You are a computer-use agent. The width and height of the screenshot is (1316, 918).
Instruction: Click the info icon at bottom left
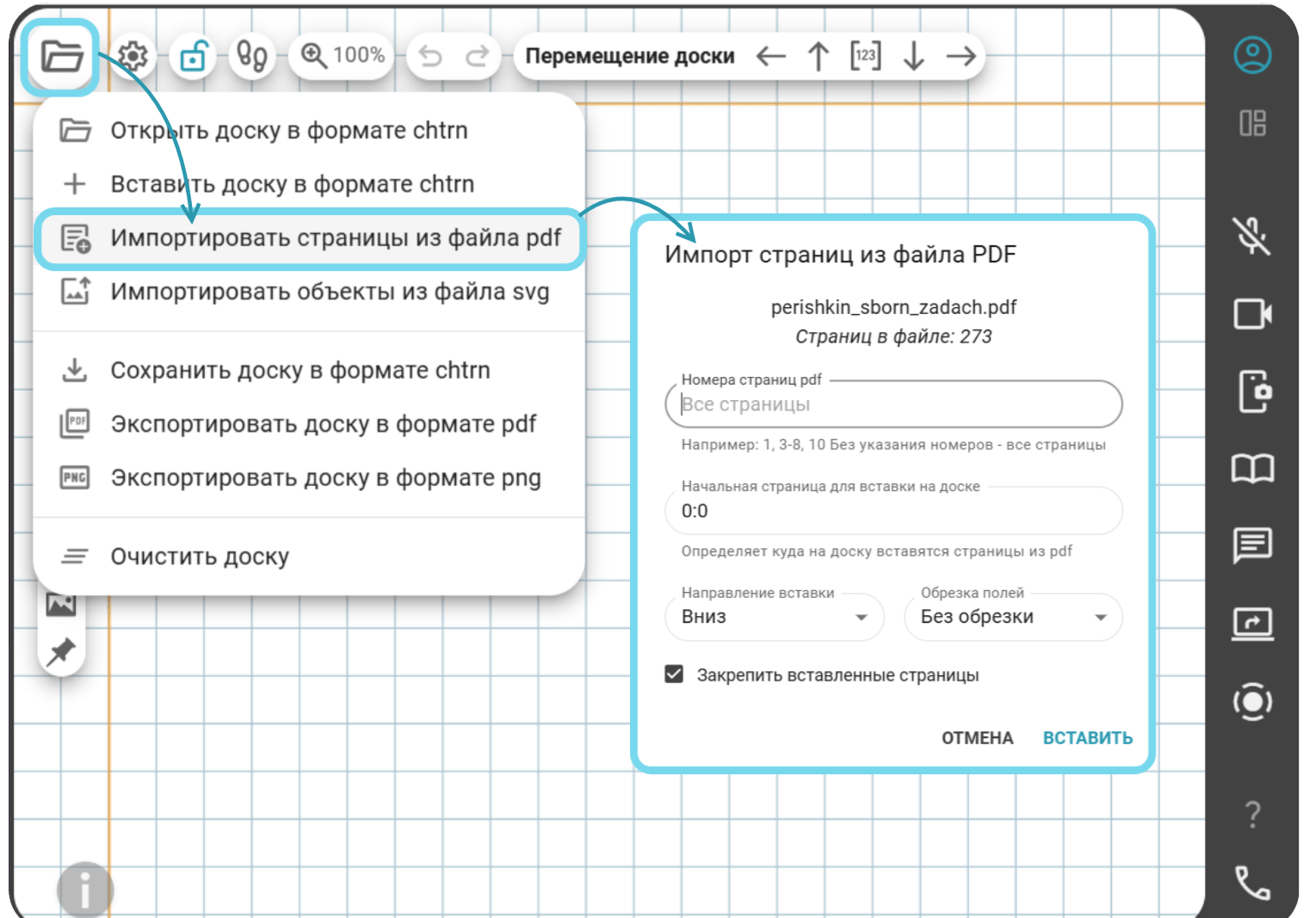click(x=85, y=890)
